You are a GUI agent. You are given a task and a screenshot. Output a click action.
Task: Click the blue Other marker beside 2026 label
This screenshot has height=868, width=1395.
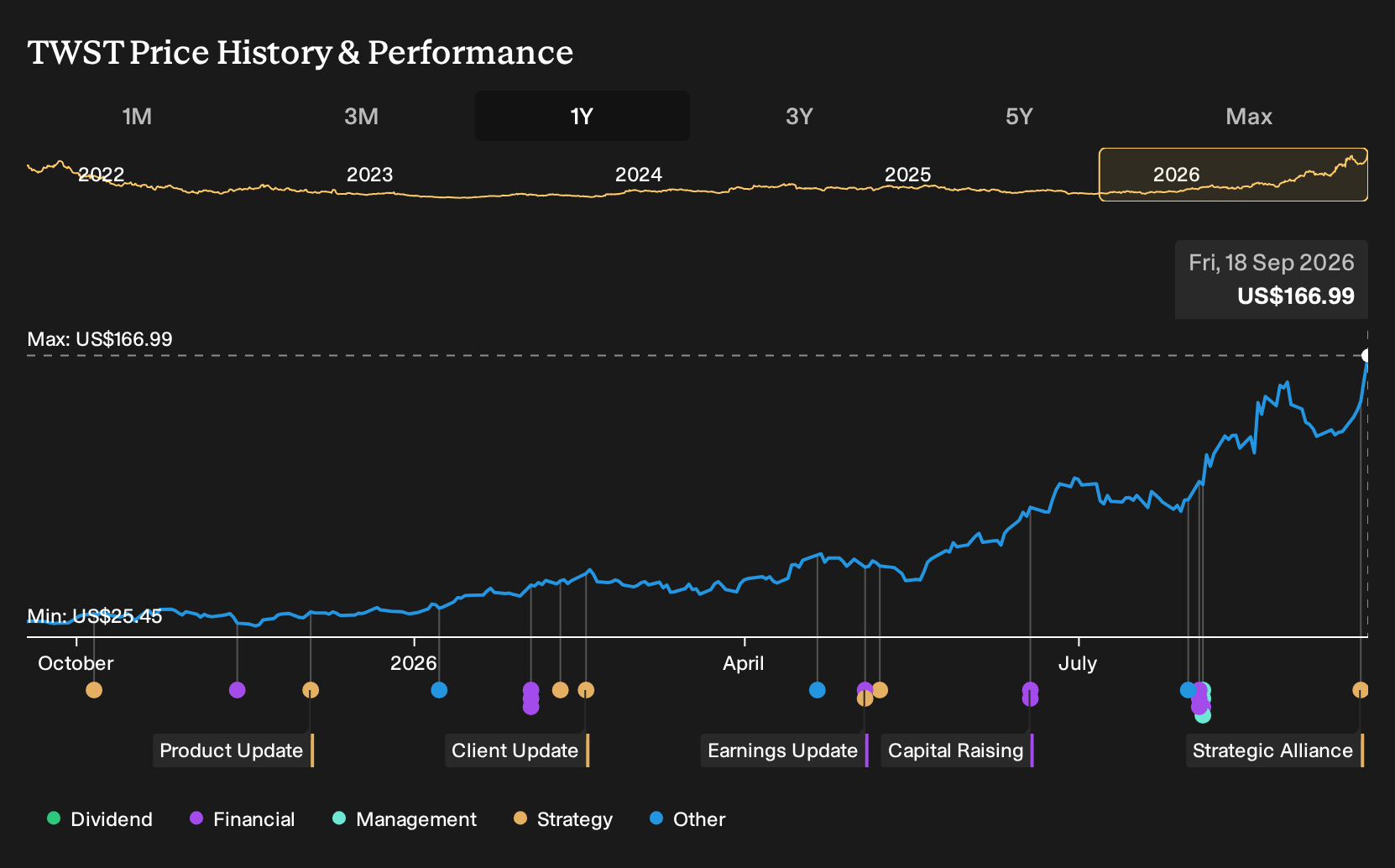[439, 690]
